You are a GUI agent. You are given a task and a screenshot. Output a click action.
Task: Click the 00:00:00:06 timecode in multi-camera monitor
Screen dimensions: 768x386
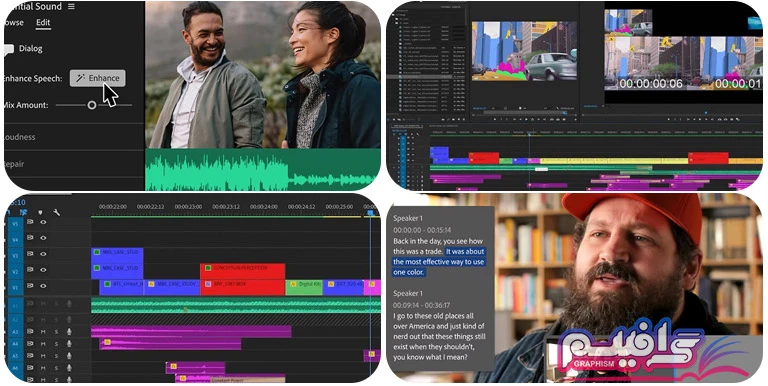(x=651, y=84)
